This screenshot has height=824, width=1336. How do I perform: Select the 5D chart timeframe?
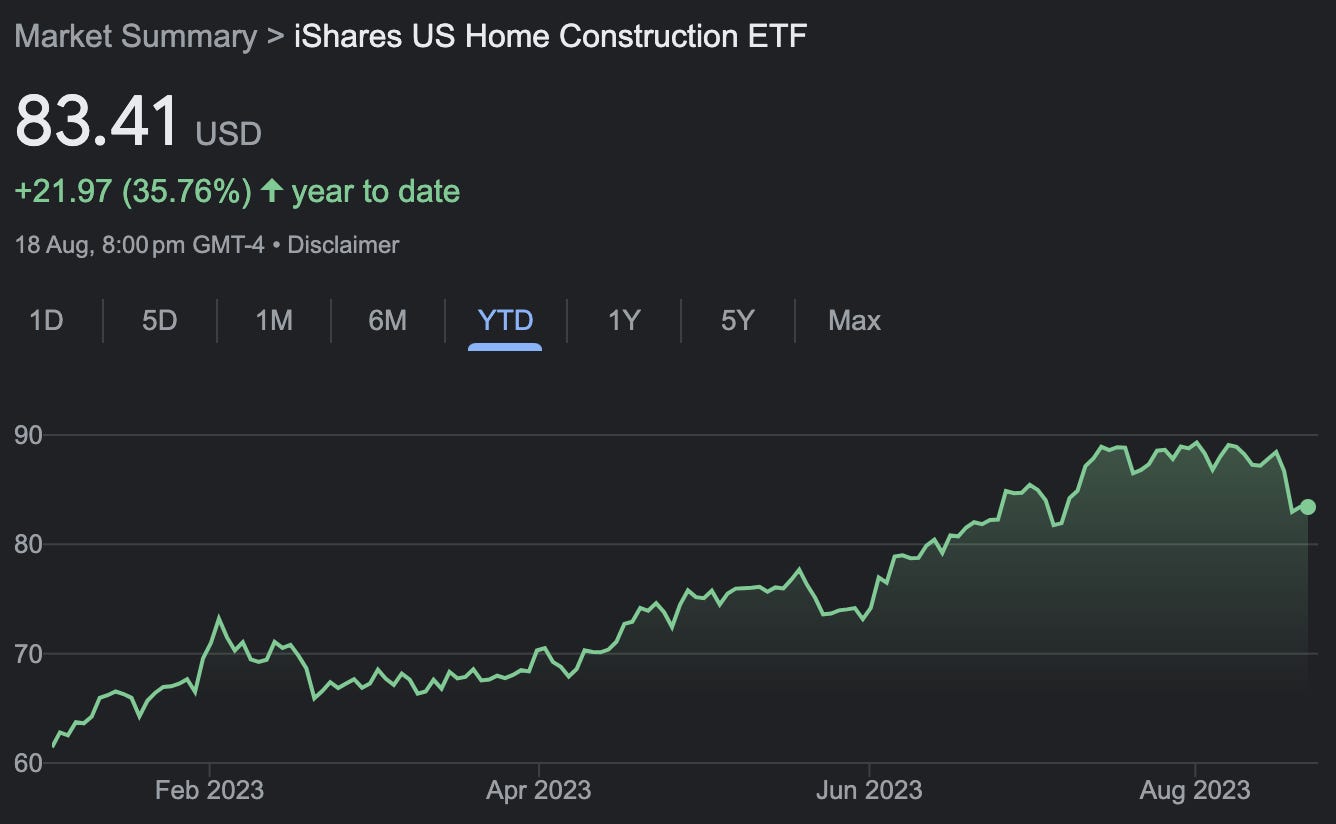(158, 320)
